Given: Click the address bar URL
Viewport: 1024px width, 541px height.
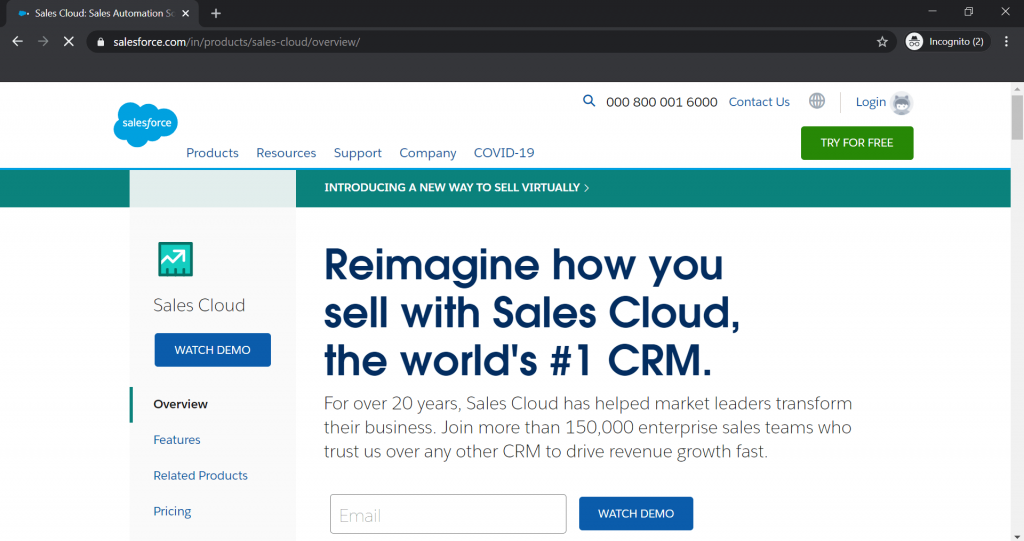Looking at the screenshot, I should [x=236, y=42].
